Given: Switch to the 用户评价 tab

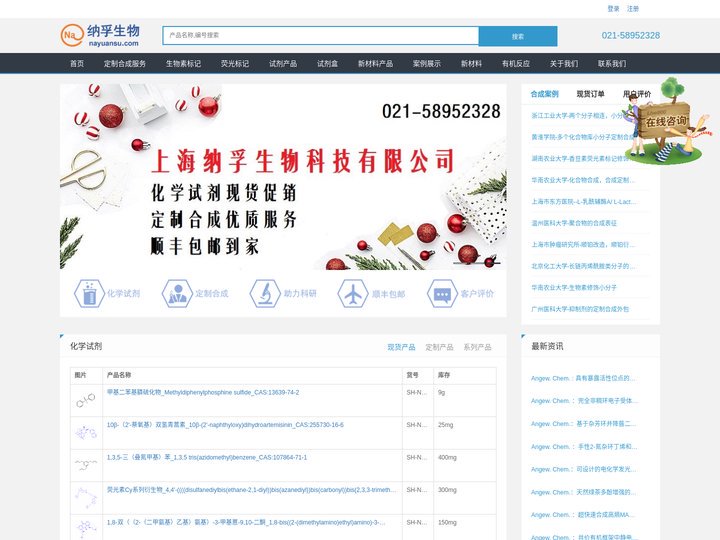Looking at the screenshot, I should (x=636, y=94).
